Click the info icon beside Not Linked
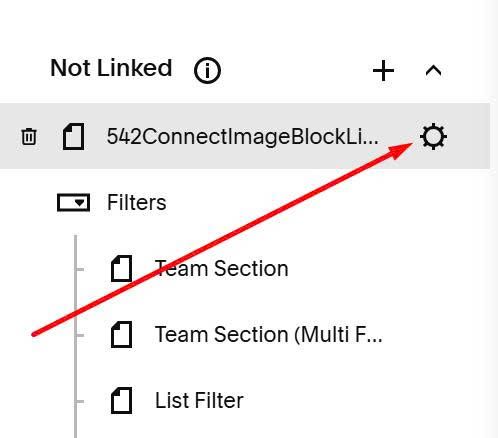Viewport: 498px width, 438px height. click(207, 70)
